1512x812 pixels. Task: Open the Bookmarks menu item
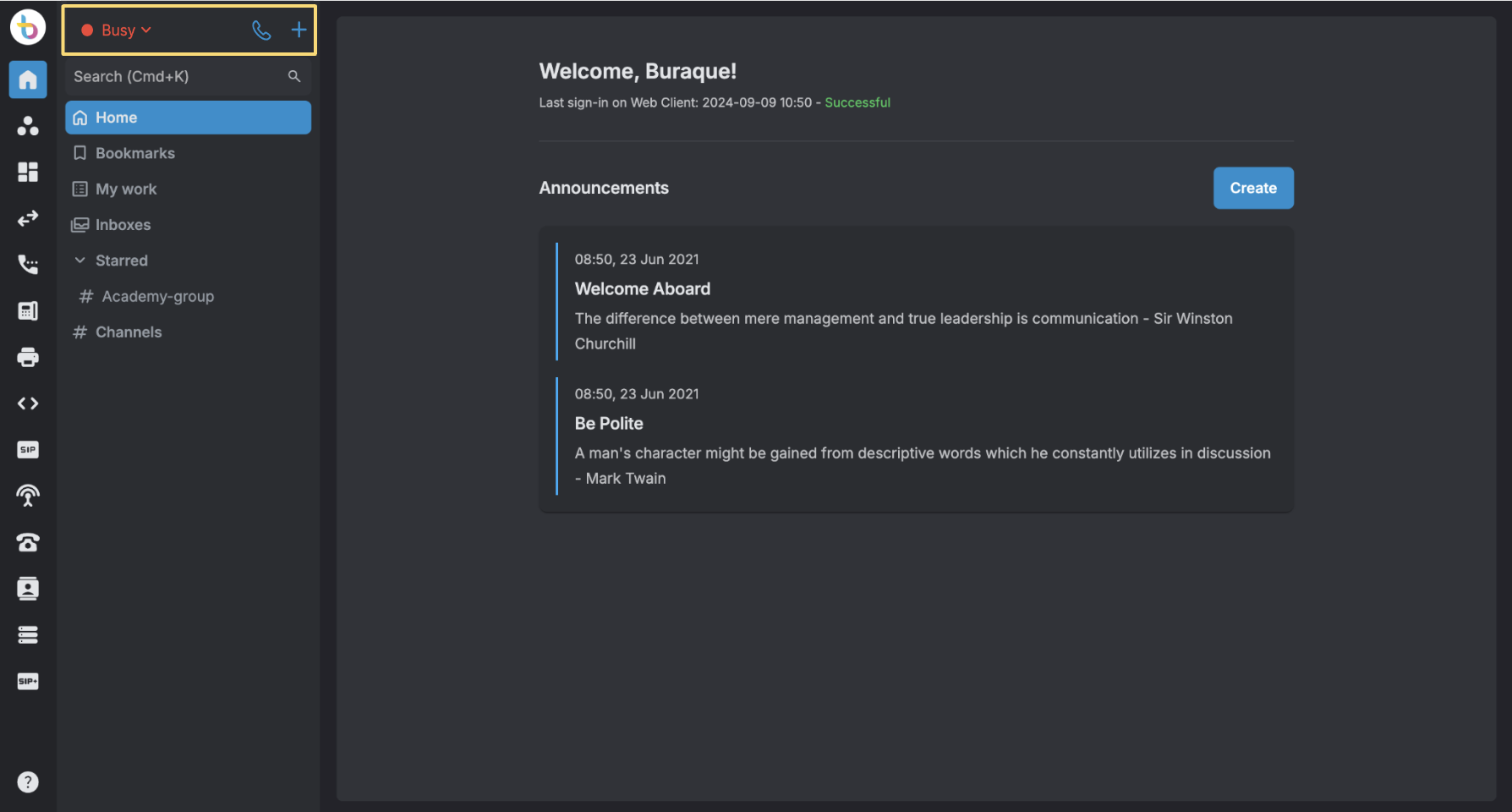[135, 153]
